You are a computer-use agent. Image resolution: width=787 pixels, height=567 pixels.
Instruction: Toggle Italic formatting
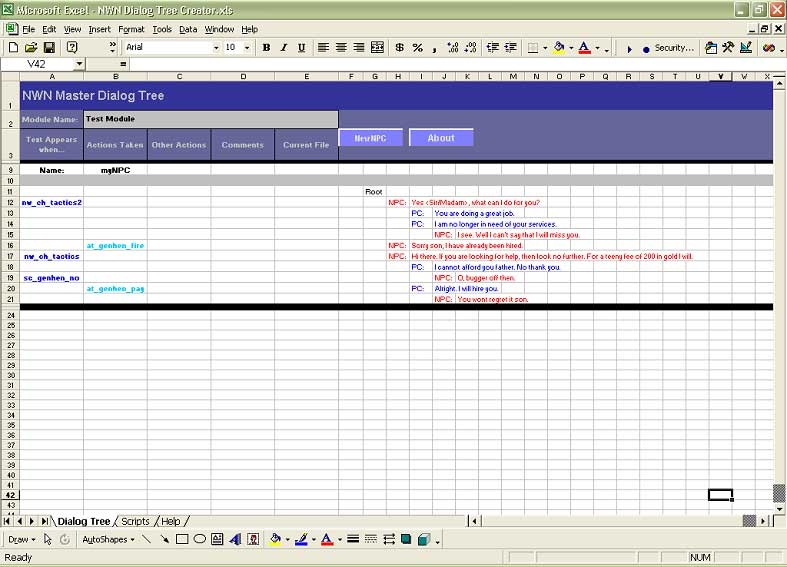284,47
